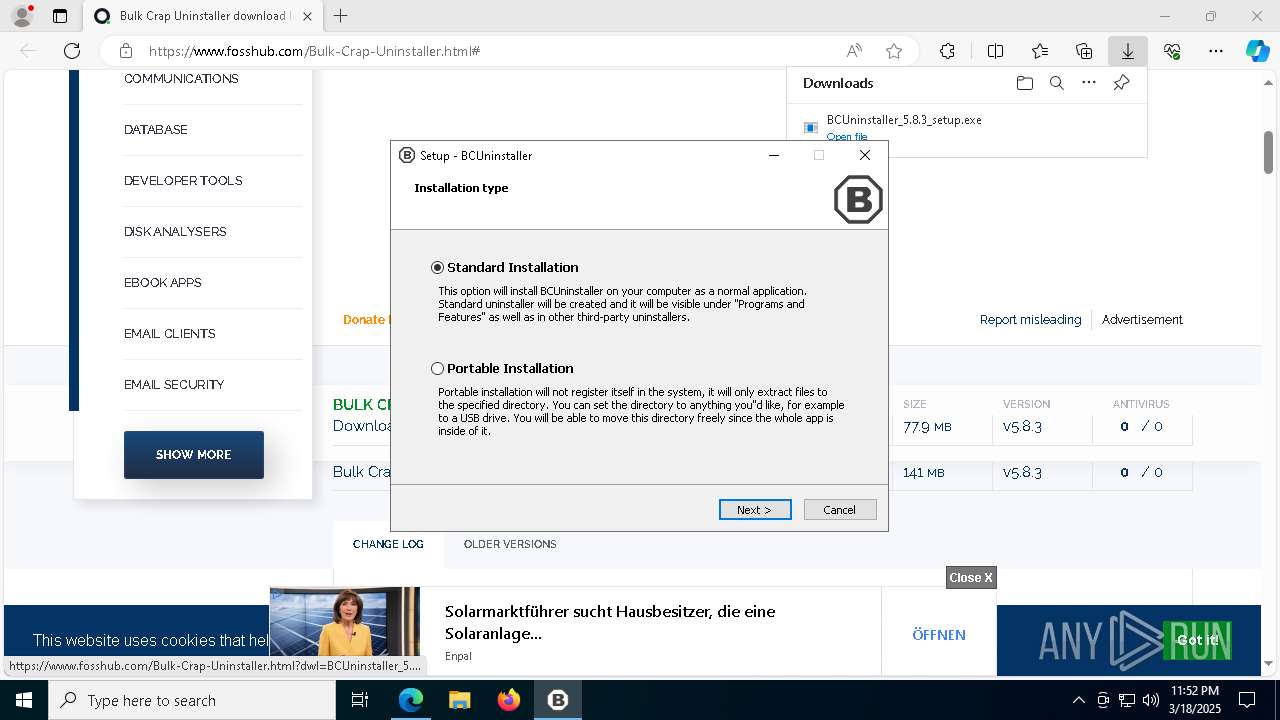This screenshot has width=1280, height=720.
Task: Open new tab with plus icon
Action: click(341, 16)
